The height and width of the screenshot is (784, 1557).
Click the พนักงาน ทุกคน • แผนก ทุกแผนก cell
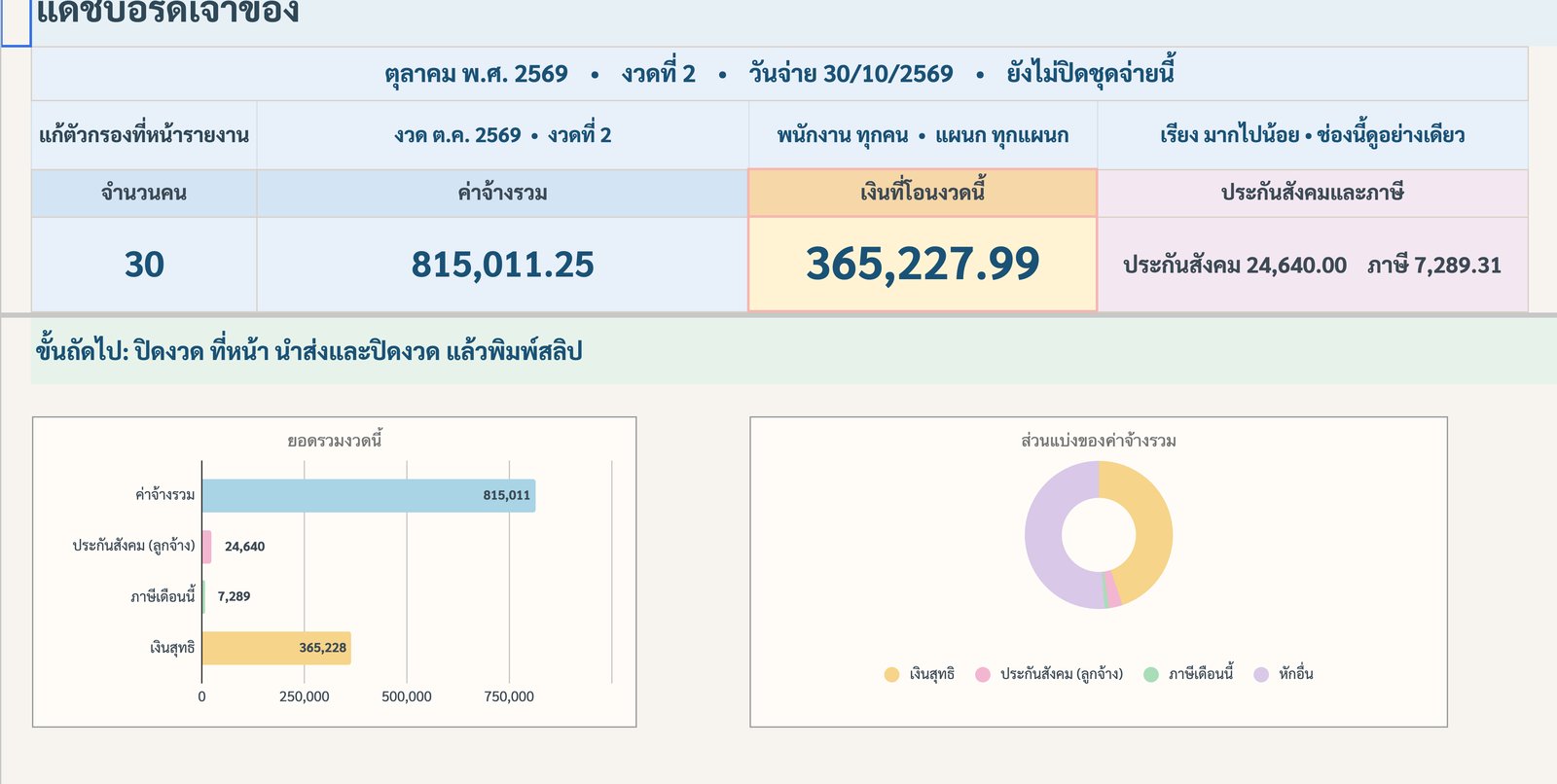pyautogui.click(x=923, y=135)
